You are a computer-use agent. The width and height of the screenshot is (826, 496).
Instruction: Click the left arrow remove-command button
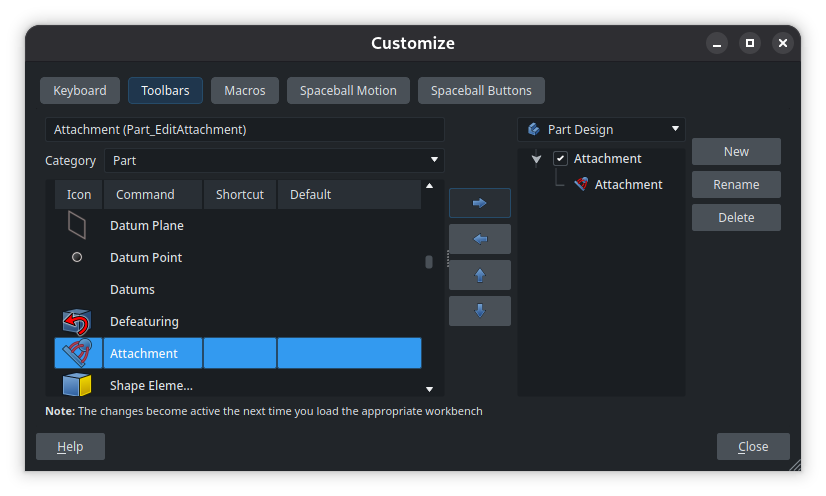[x=480, y=239]
